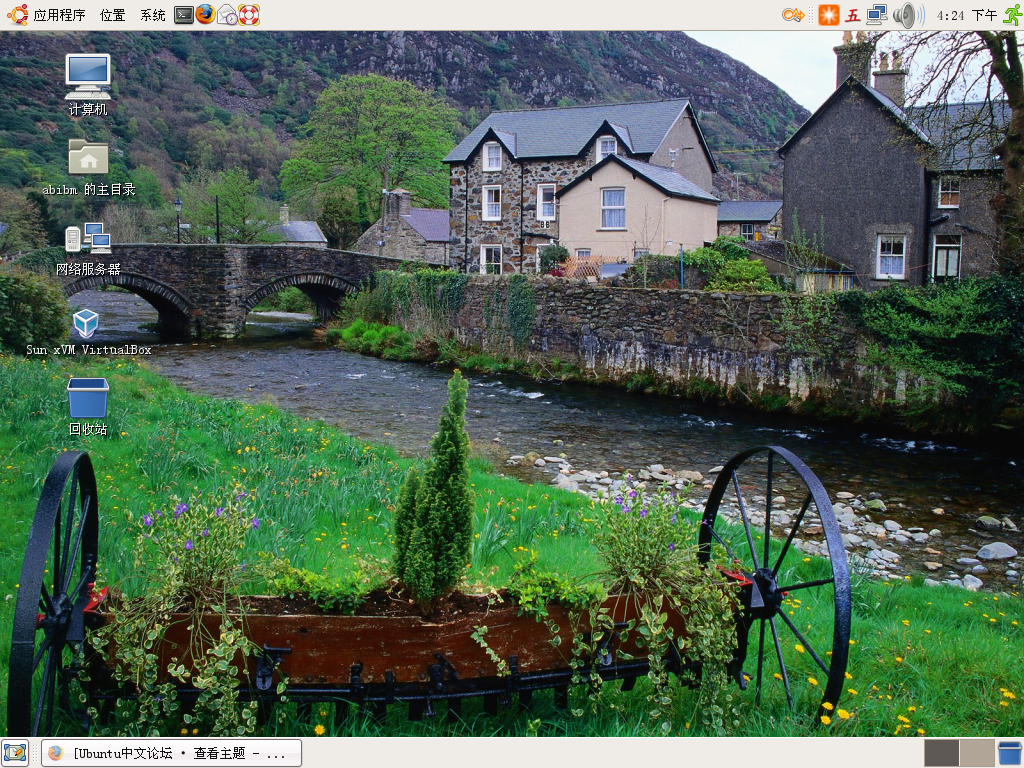Switch to the second workspace in switcher
This screenshot has height=768, width=1024.
click(x=976, y=753)
